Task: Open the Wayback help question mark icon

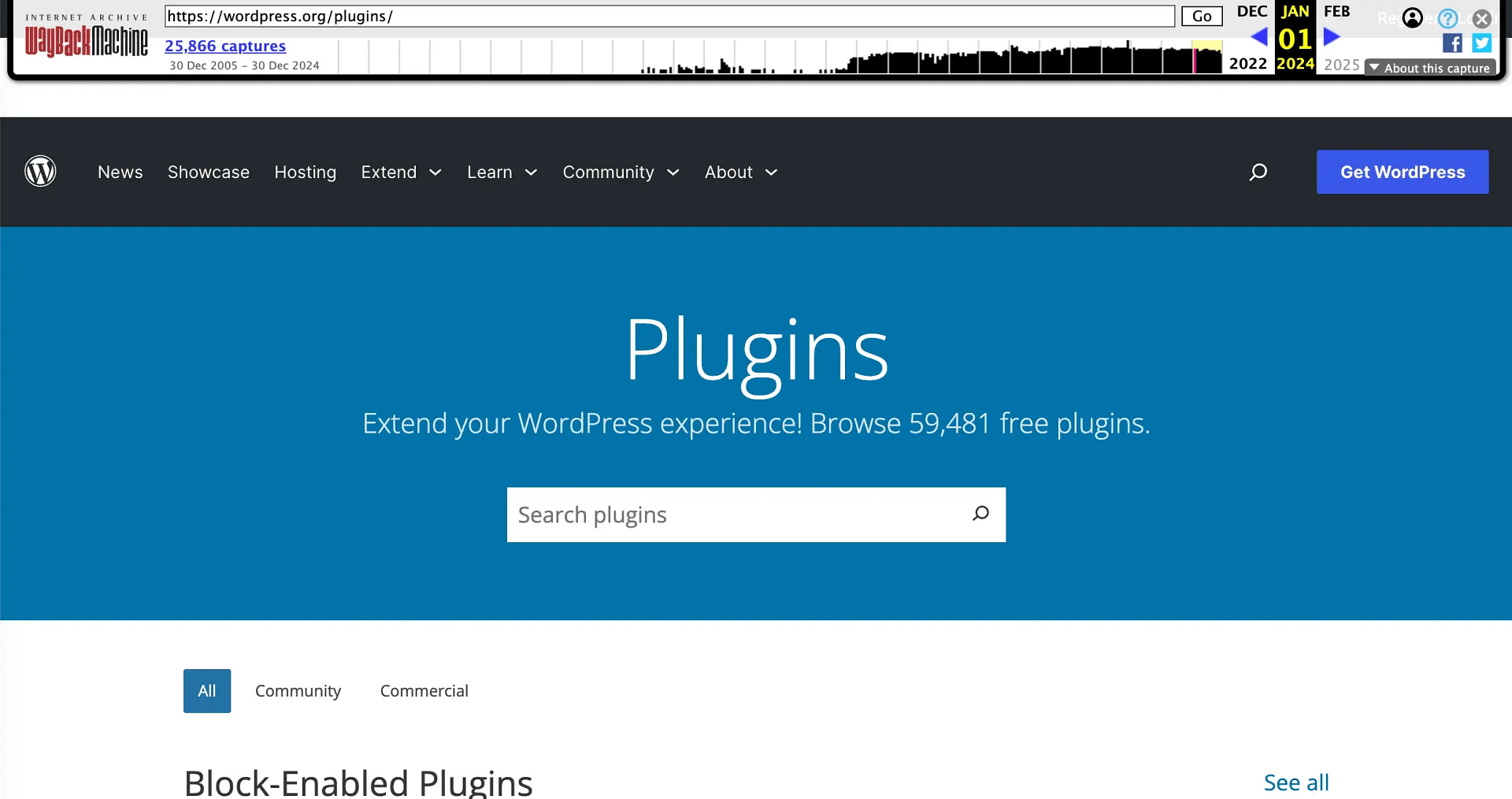Action: point(1447,18)
